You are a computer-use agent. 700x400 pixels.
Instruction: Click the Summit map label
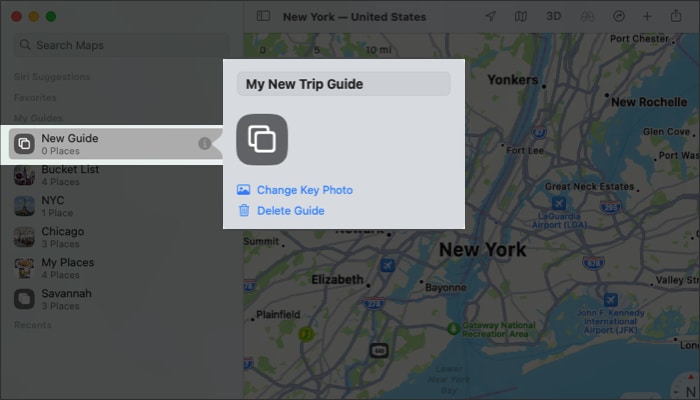pyautogui.click(x=261, y=242)
